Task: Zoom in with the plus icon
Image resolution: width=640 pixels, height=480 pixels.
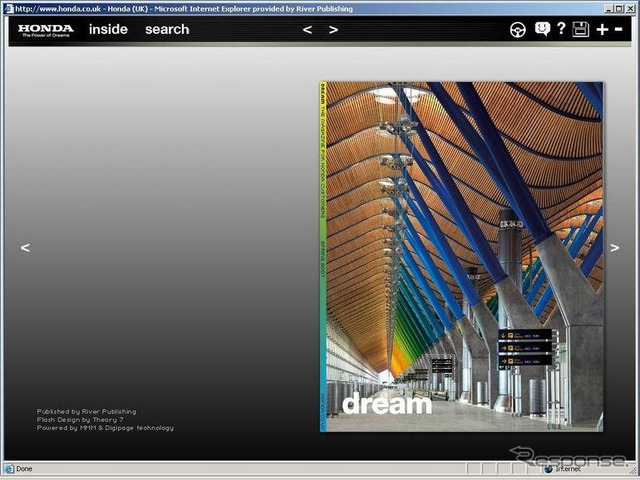Action: pyautogui.click(x=602, y=29)
